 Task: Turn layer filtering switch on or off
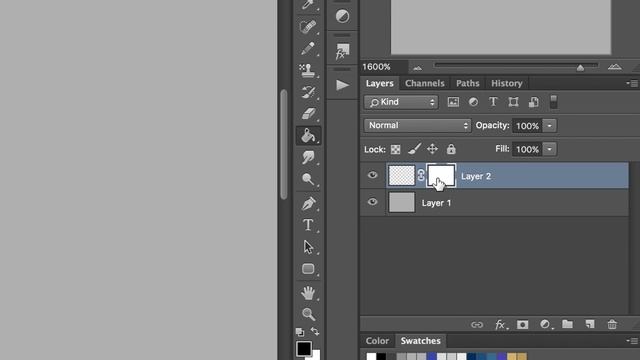point(553,102)
